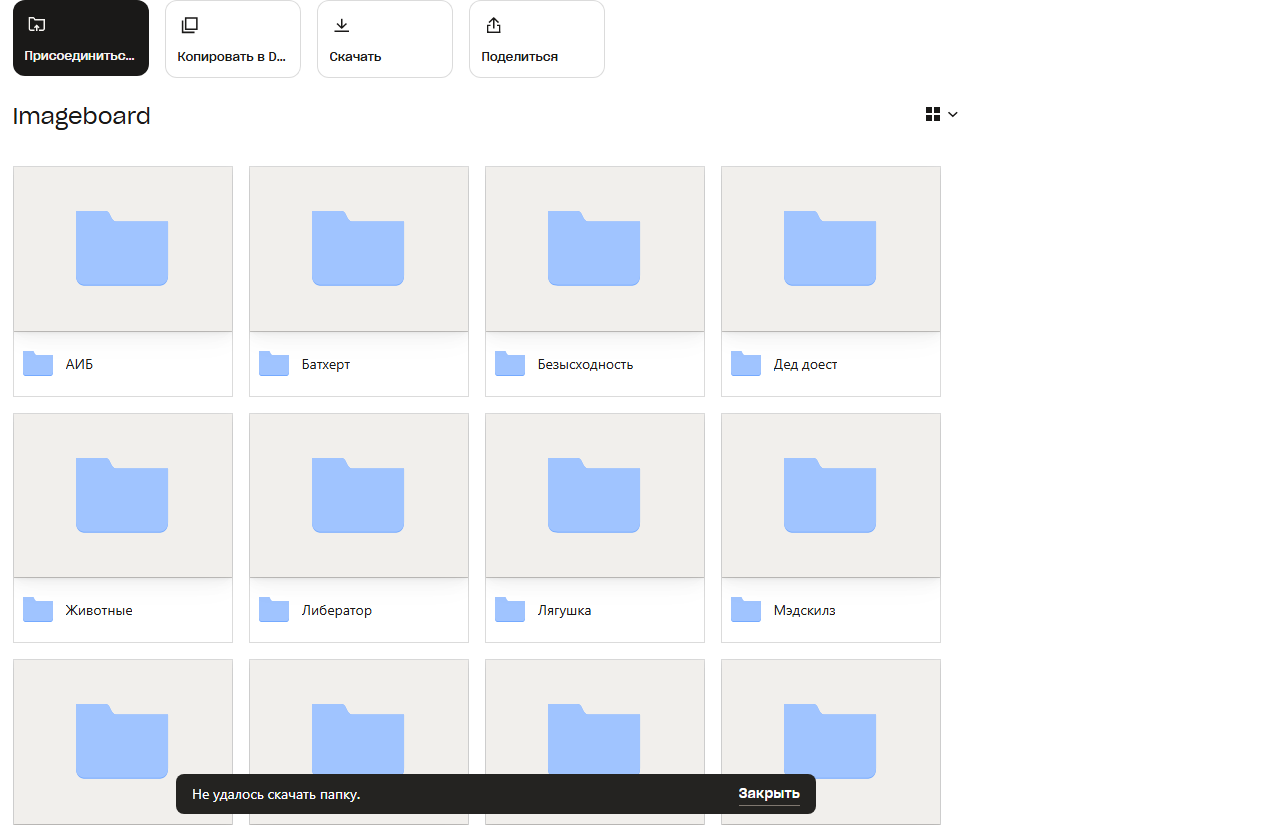
Task: Open the Мэдскилз folder thumbnail
Action: (x=831, y=495)
